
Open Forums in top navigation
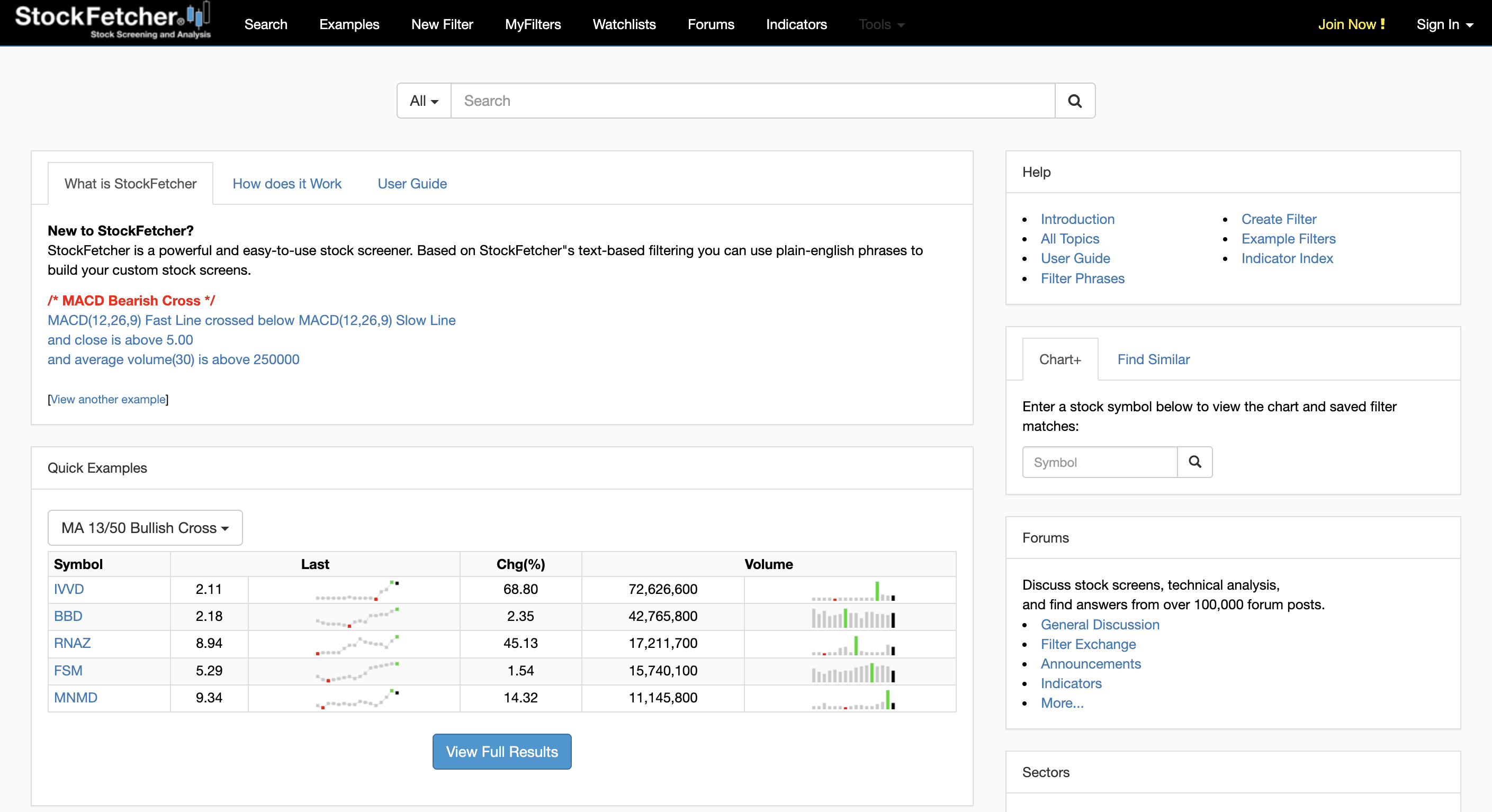point(711,24)
